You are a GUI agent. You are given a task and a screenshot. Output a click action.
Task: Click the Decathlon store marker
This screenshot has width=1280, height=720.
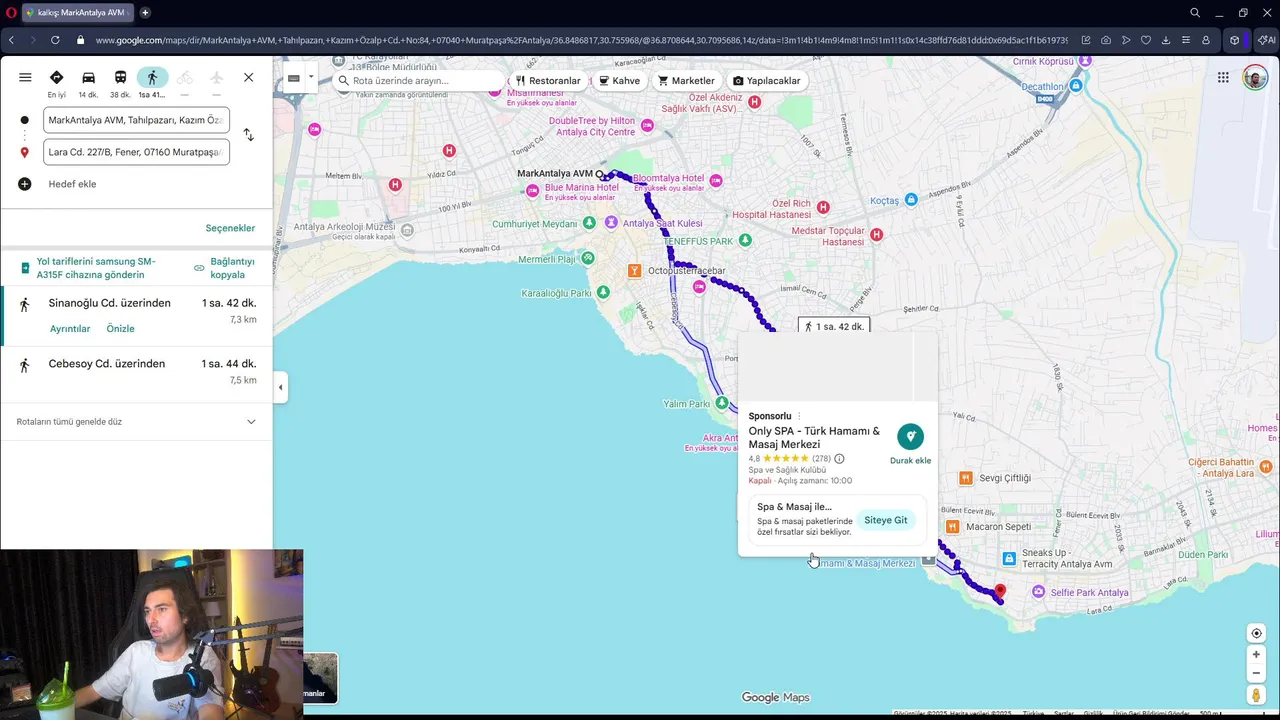pos(1076,86)
